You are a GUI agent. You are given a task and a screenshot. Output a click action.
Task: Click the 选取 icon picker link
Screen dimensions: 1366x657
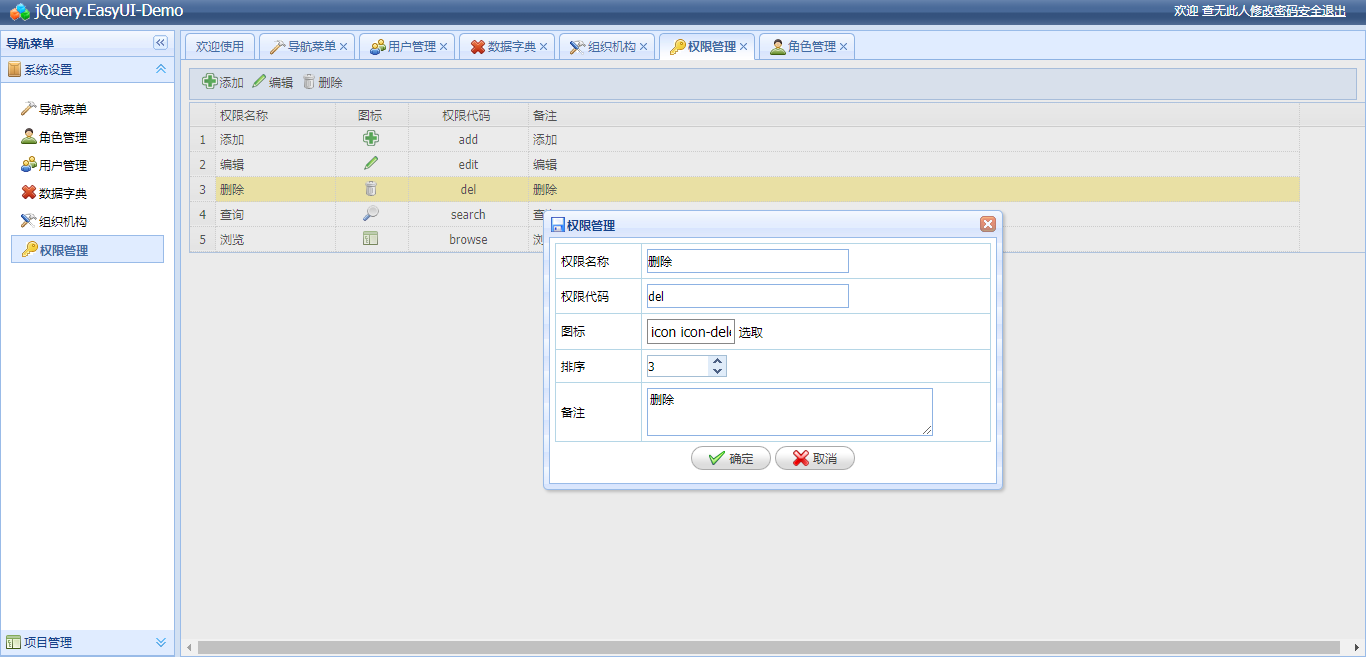[x=751, y=332]
